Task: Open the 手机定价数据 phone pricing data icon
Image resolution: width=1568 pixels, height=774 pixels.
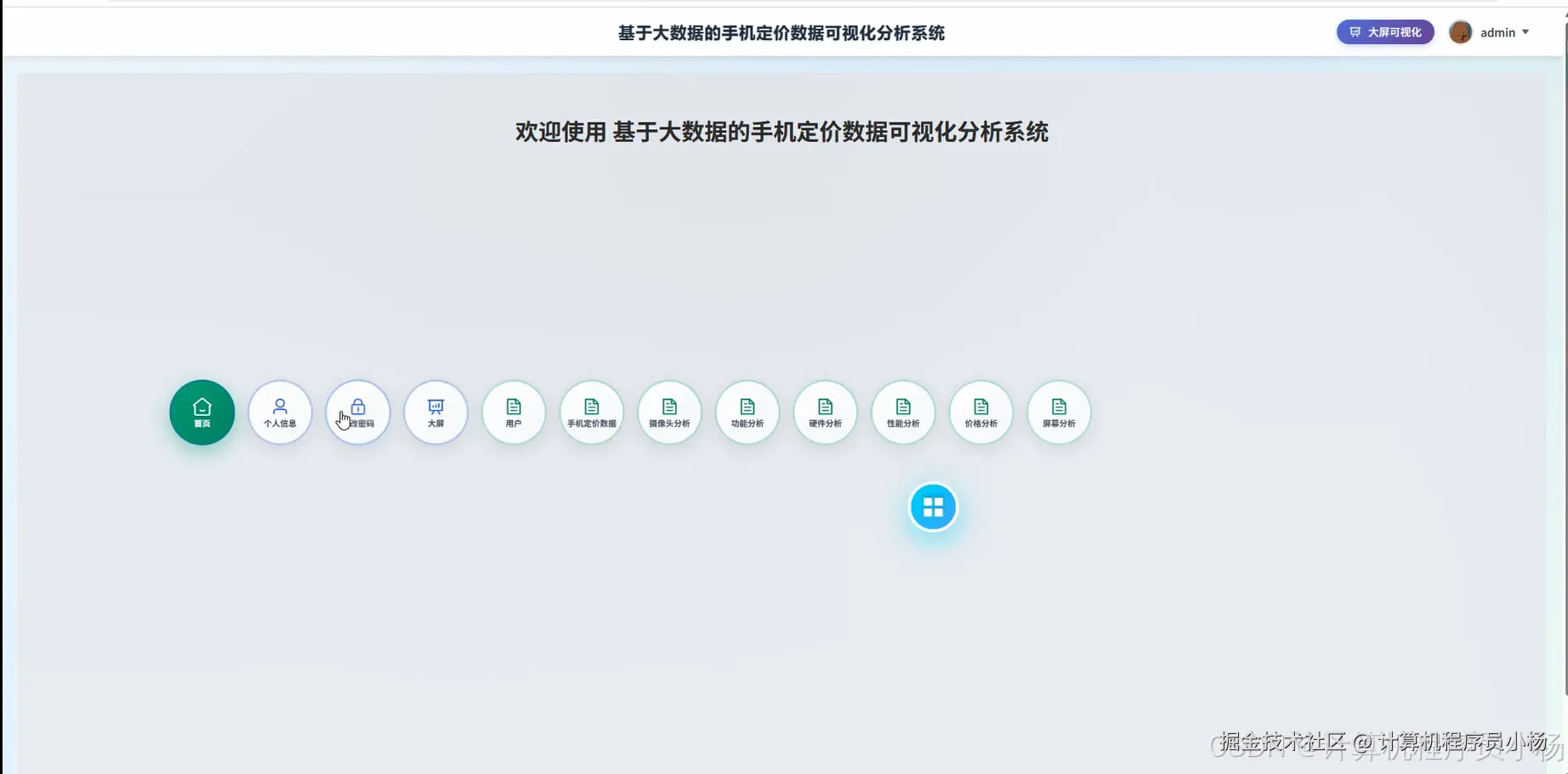Action: coord(591,413)
